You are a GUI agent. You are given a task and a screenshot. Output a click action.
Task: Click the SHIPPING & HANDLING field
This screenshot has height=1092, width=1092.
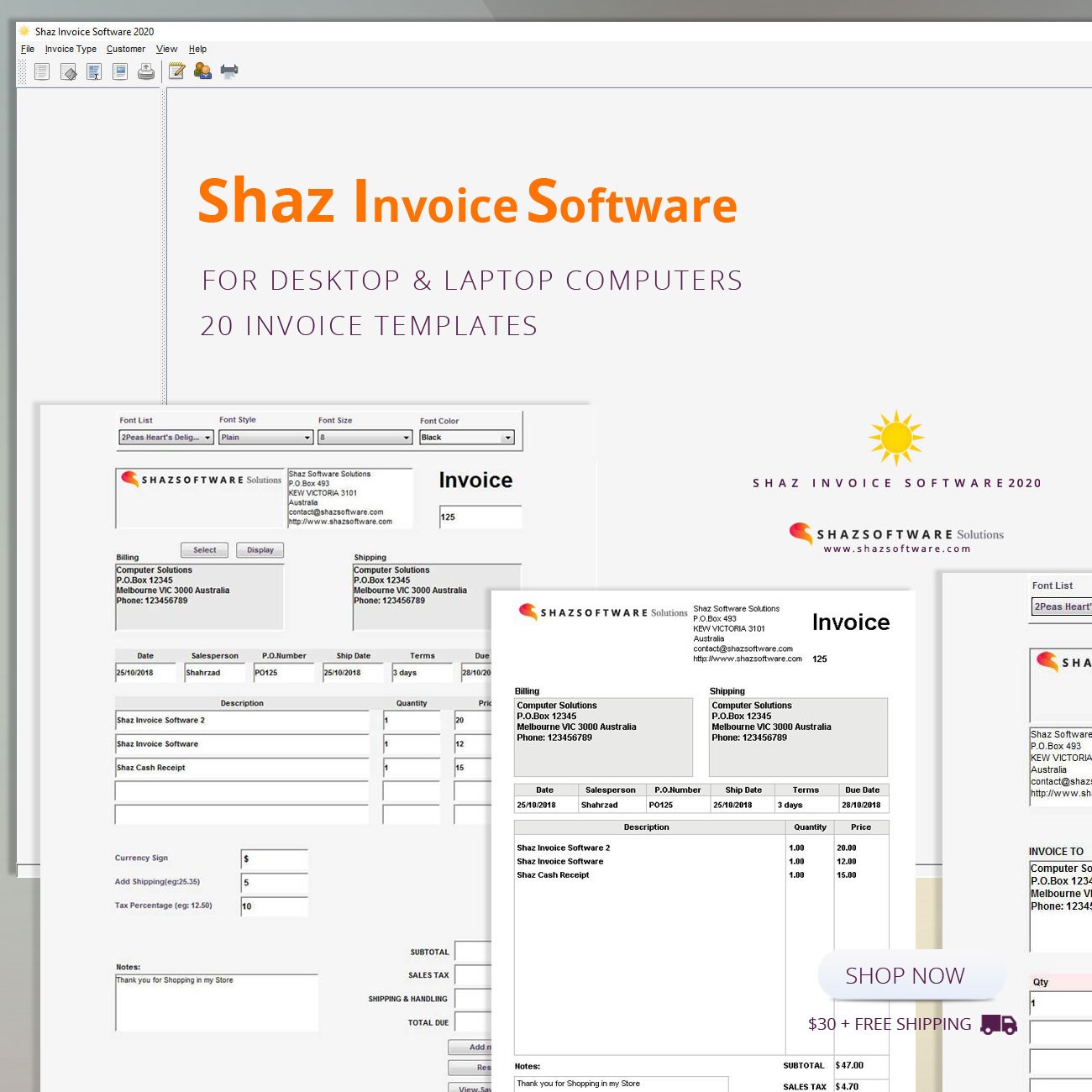tap(473, 999)
